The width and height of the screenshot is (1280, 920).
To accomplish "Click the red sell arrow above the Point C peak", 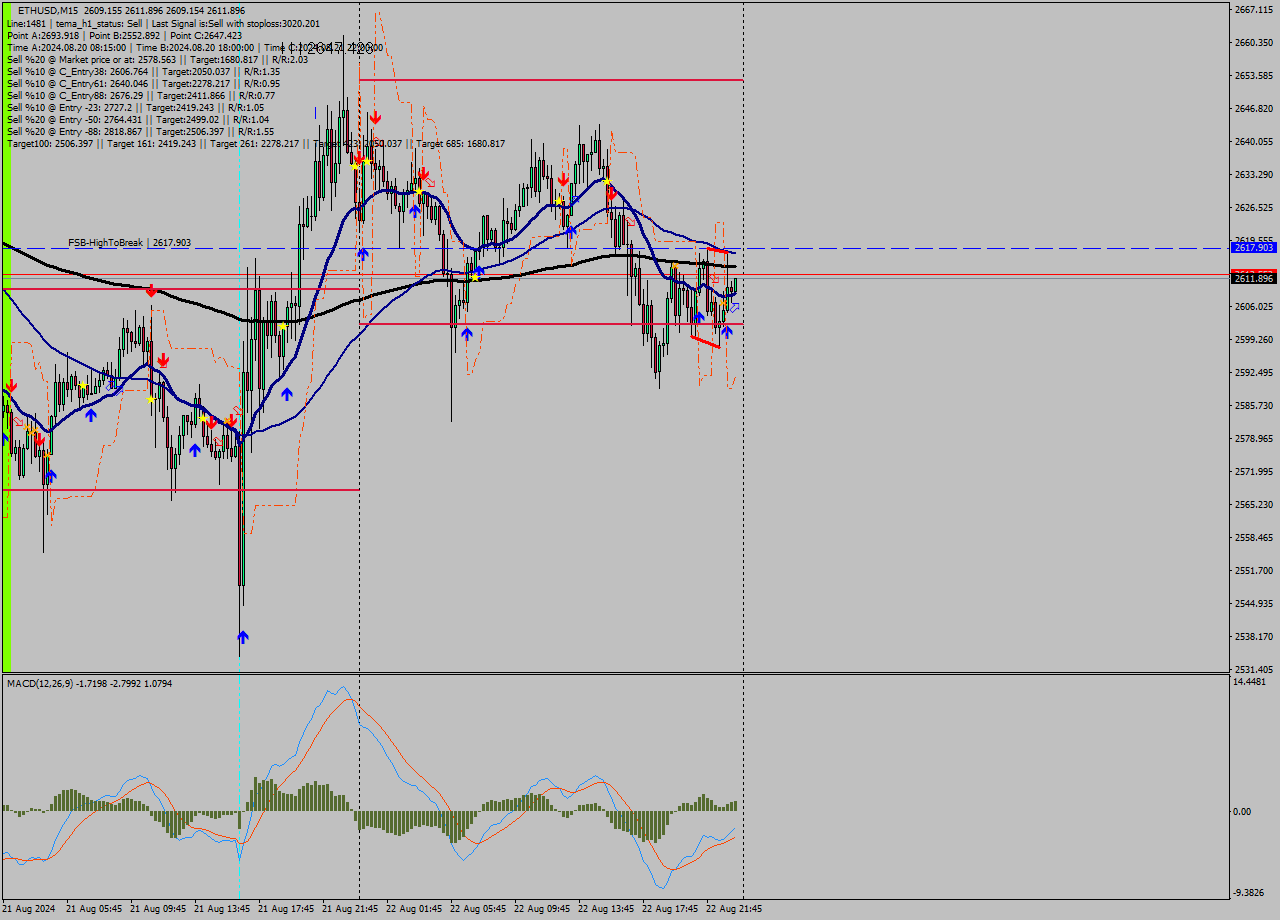I will click(375, 117).
